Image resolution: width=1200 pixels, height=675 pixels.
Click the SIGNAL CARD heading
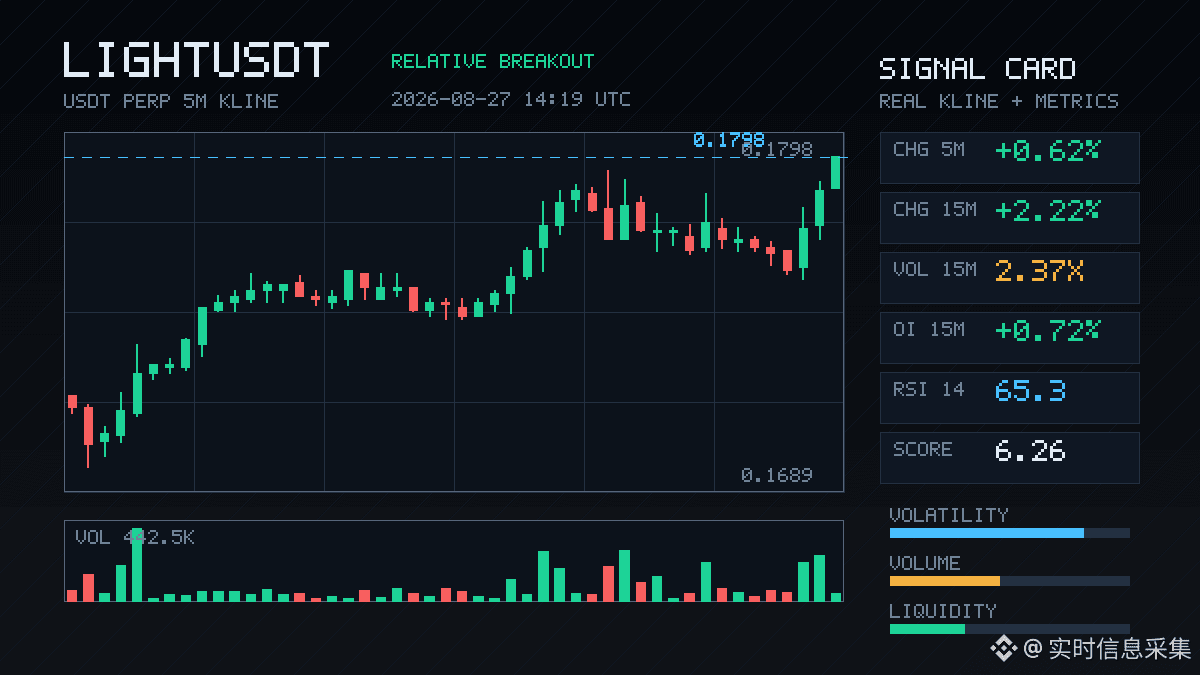pyautogui.click(x=977, y=69)
